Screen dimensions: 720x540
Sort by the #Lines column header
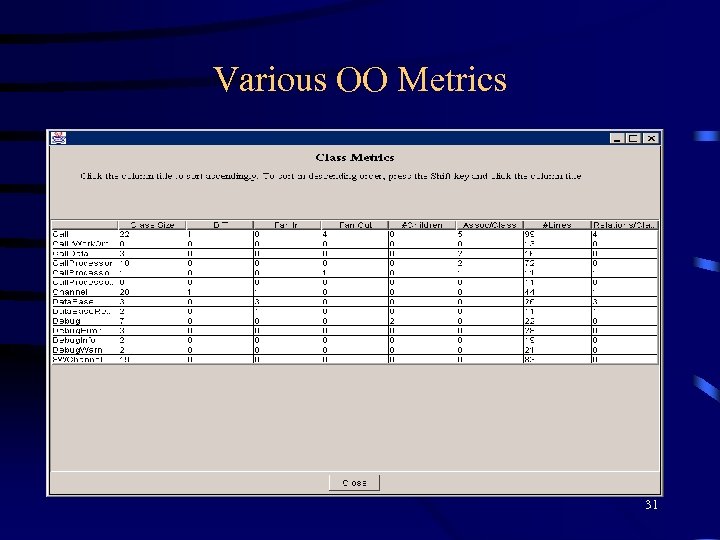(x=557, y=225)
